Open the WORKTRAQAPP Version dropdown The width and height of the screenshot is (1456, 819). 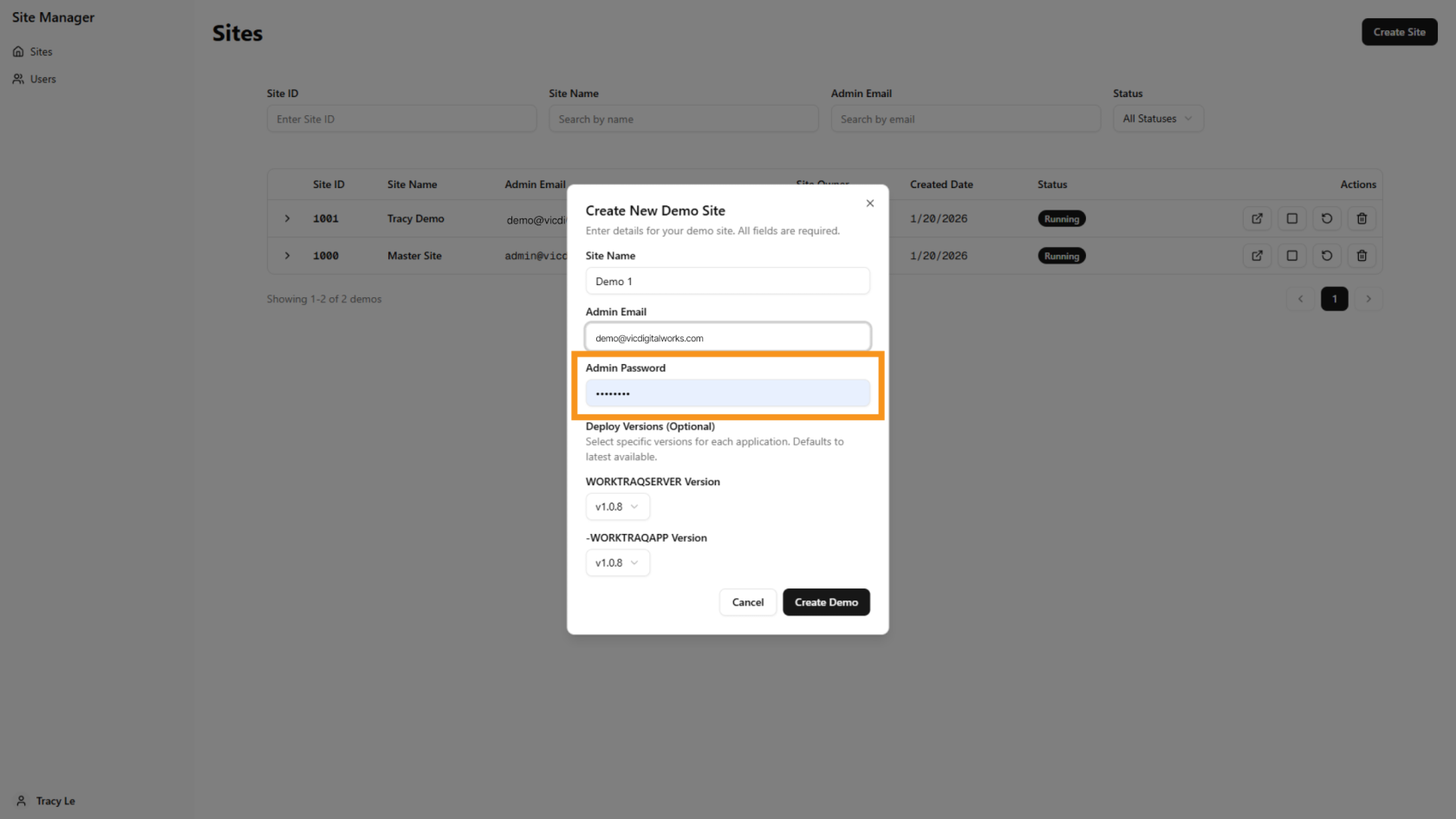tap(617, 562)
